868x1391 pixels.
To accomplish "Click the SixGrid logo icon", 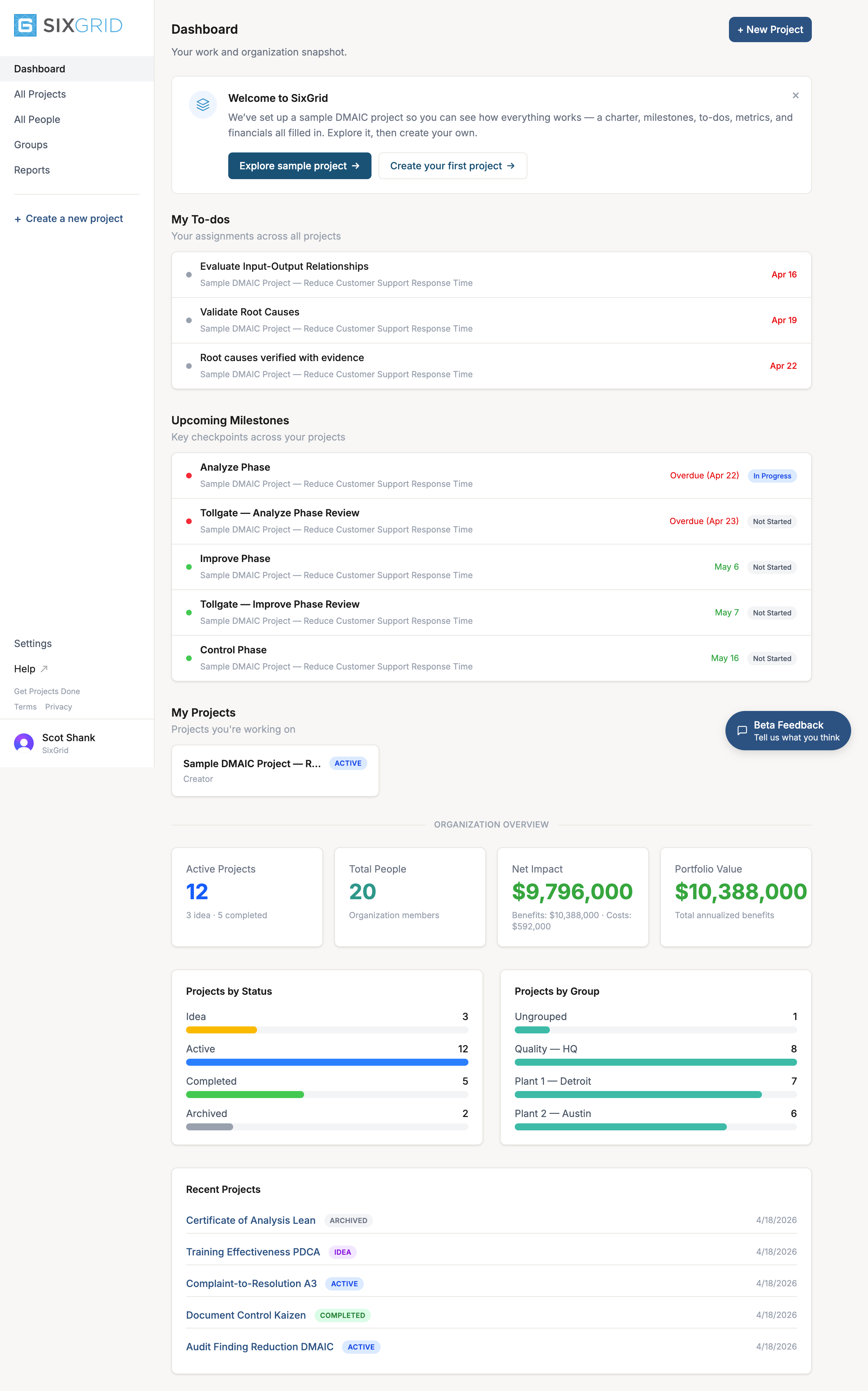I will pyautogui.click(x=25, y=25).
